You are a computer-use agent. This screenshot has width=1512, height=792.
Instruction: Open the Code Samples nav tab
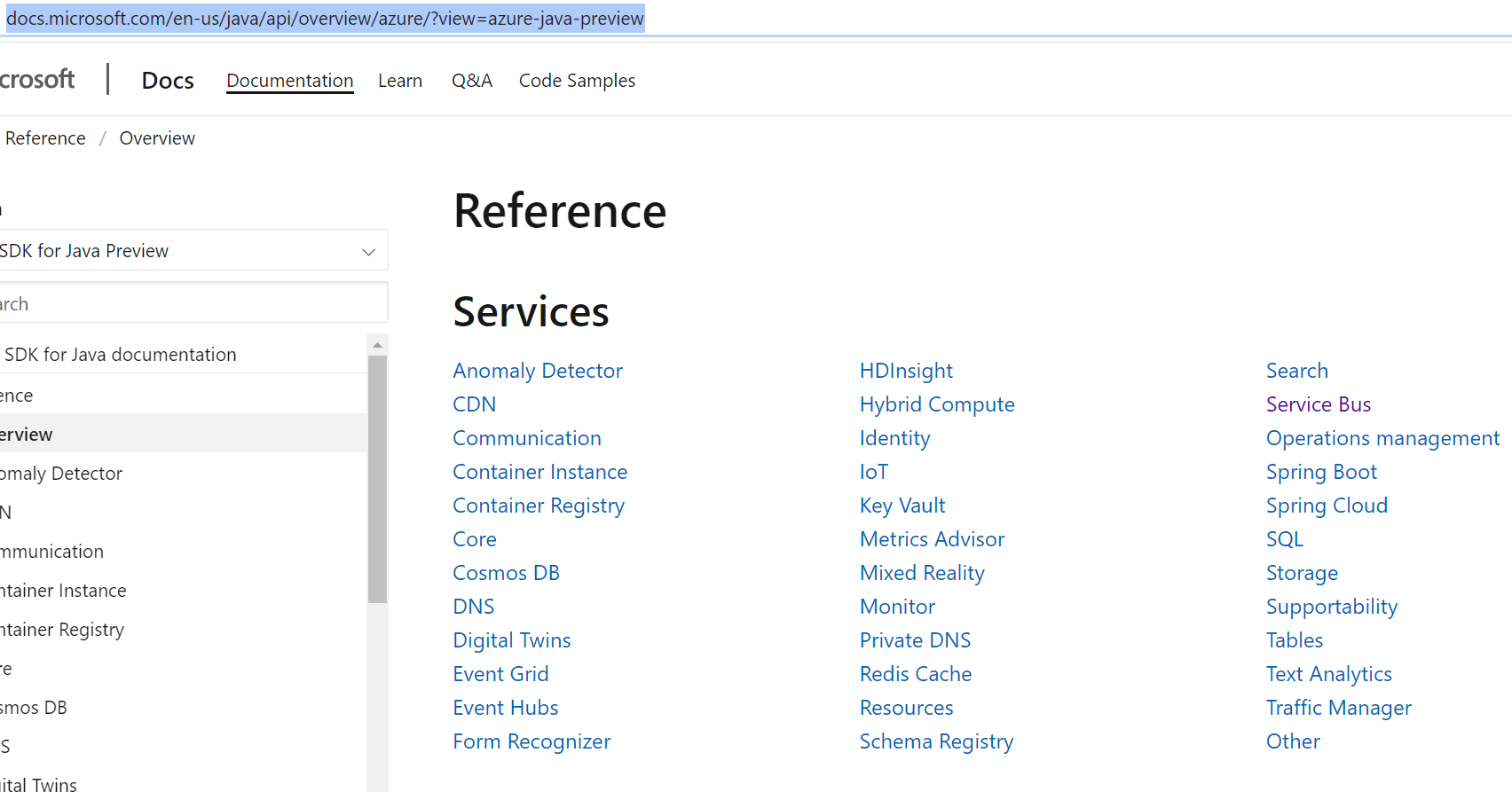(577, 81)
